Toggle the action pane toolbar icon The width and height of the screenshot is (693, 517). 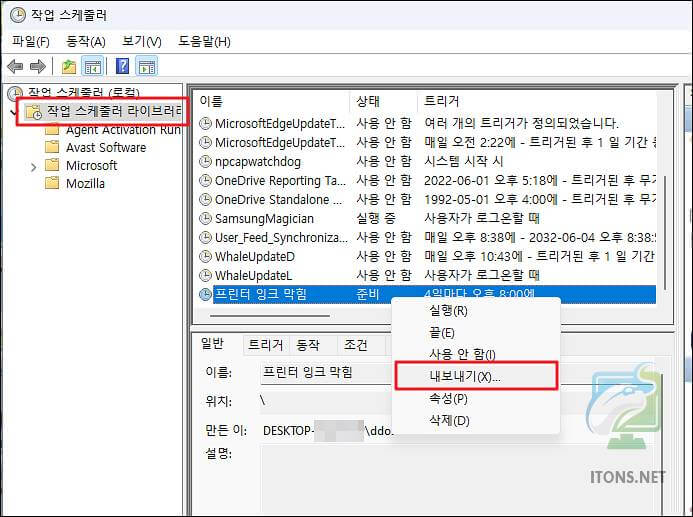[x=147, y=67]
